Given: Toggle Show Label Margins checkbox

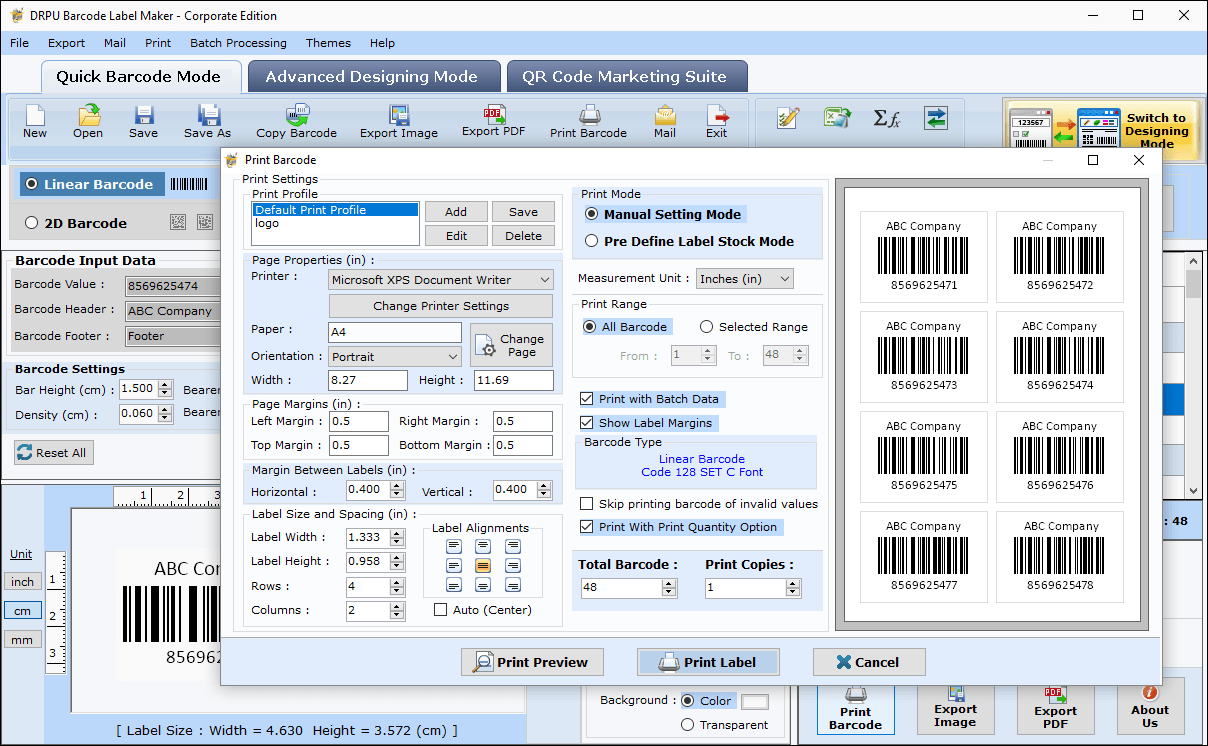Looking at the screenshot, I should pyautogui.click(x=587, y=423).
